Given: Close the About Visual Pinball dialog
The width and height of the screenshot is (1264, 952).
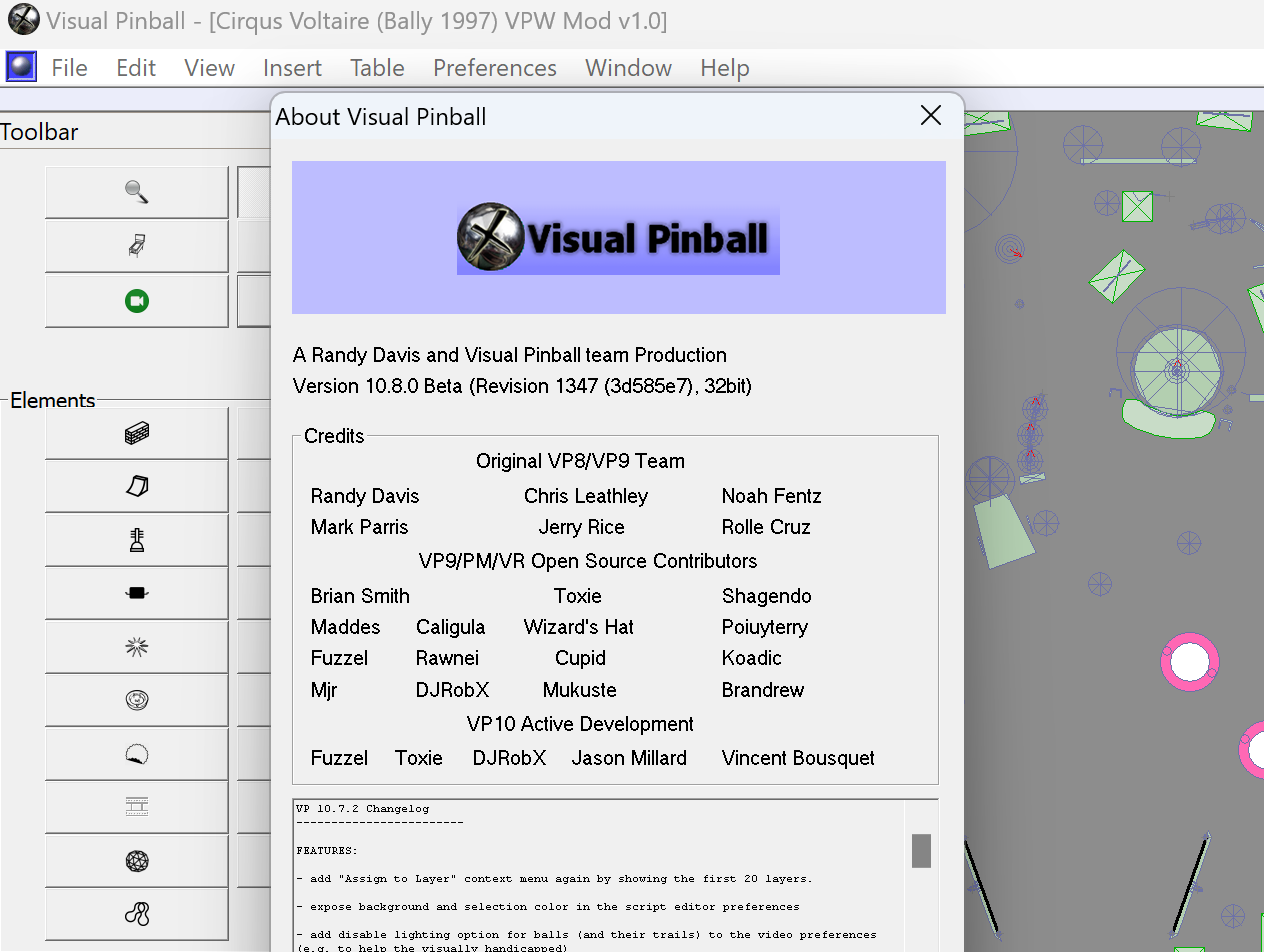Looking at the screenshot, I should (930, 115).
